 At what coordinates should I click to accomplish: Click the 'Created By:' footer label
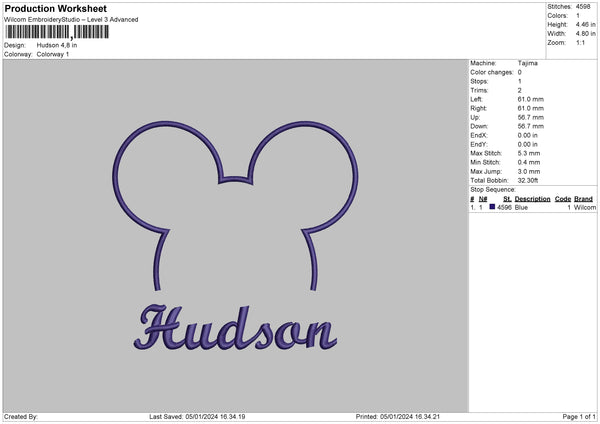click(x=21, y=416)
